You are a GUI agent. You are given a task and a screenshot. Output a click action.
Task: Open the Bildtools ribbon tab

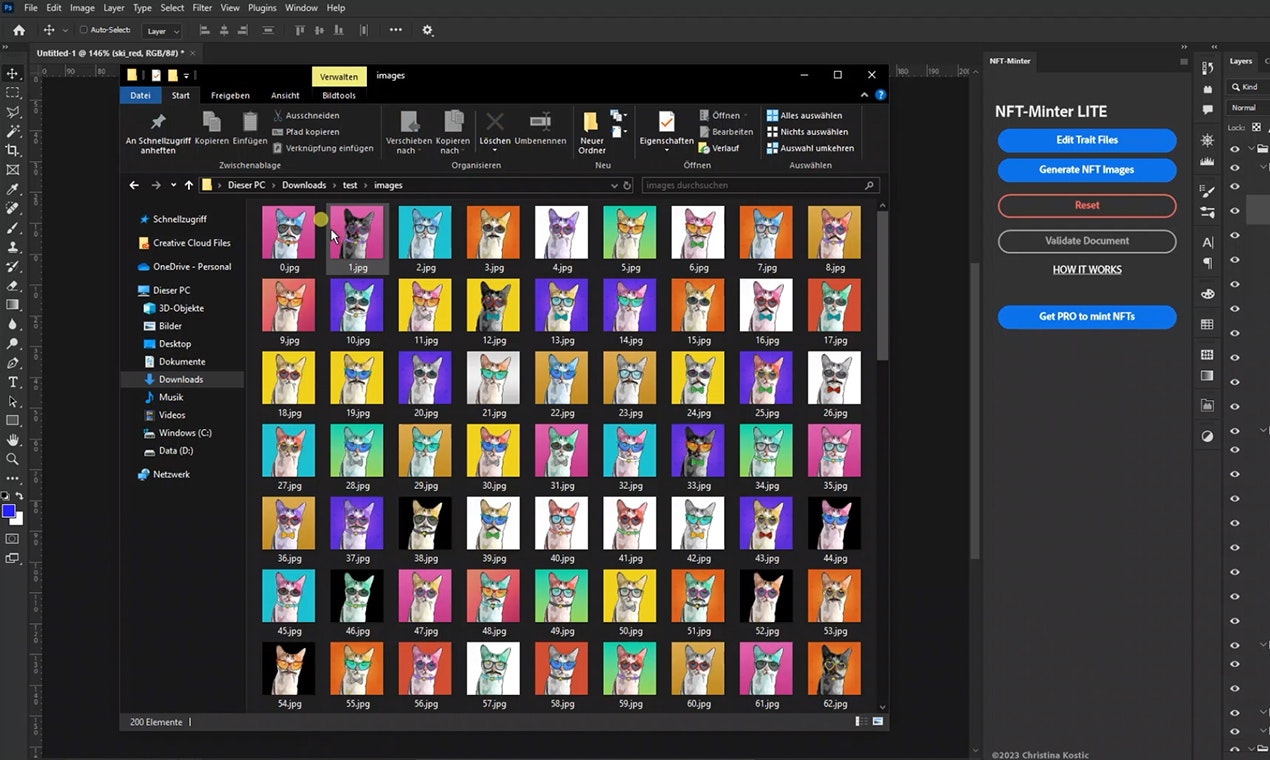339,96
